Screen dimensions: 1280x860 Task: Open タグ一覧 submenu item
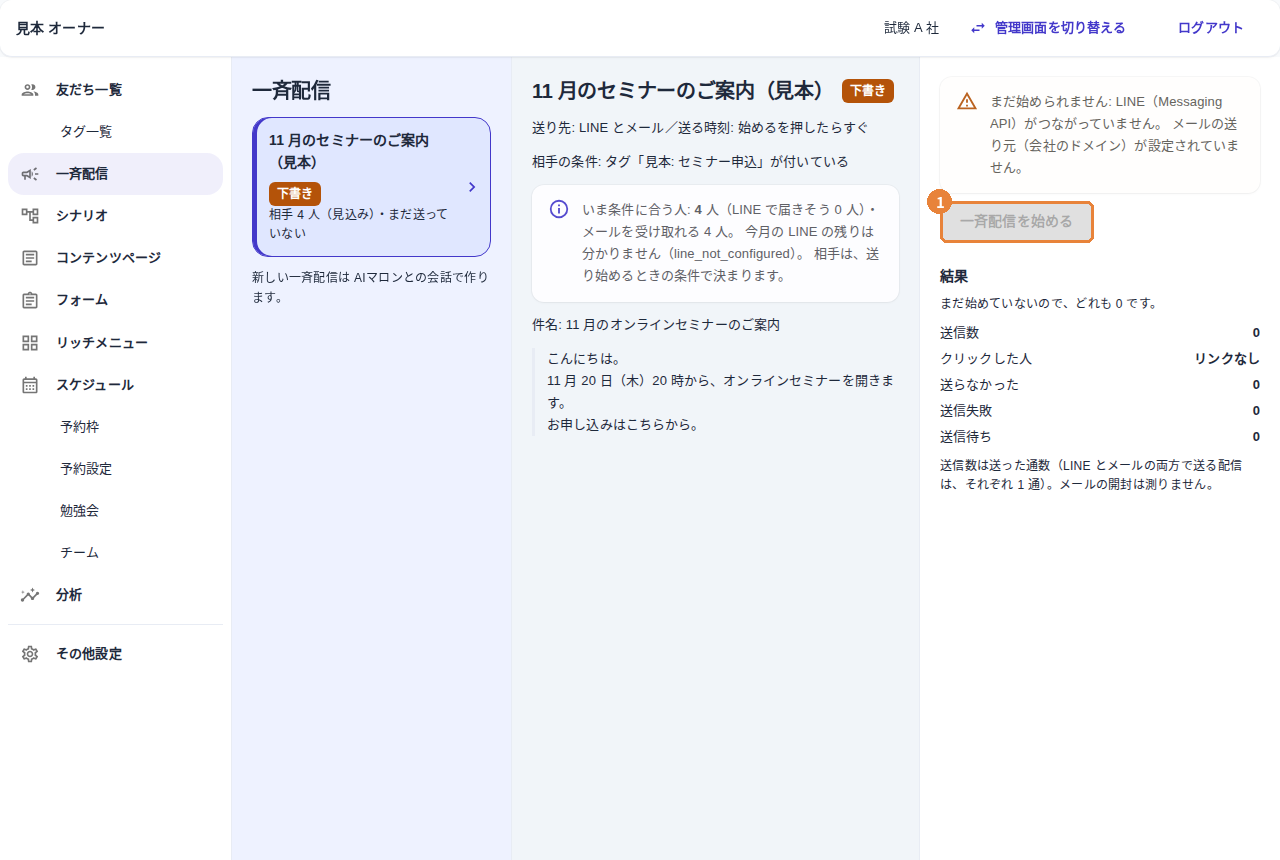click(115, 132)
